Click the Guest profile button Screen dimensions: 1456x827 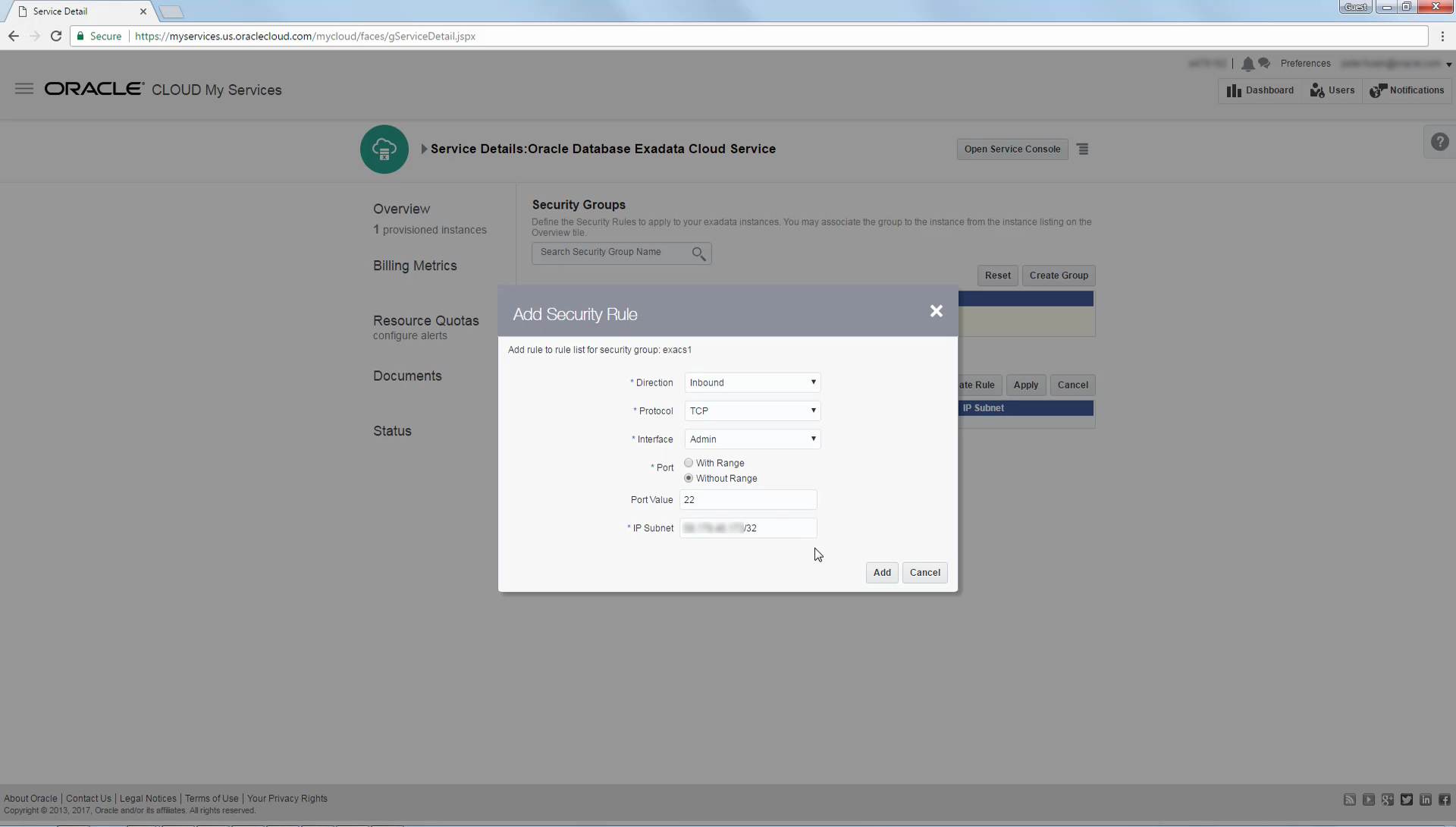1355,7
